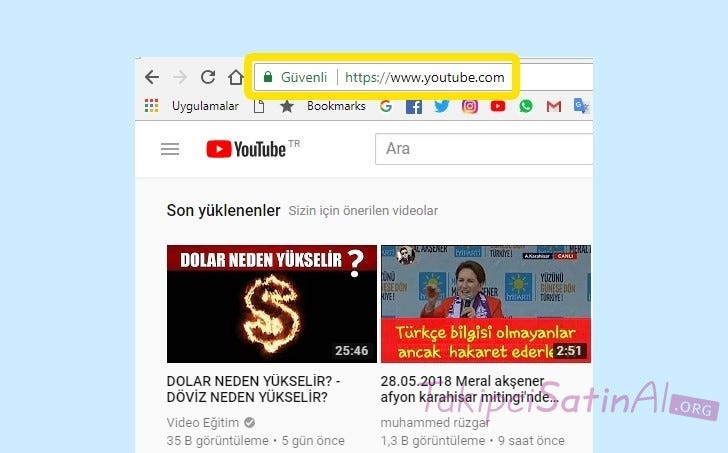The height and width of the screenshot is (453, 728).
Task: Open the Video Eğitim channel link
Action: point(203,422)
